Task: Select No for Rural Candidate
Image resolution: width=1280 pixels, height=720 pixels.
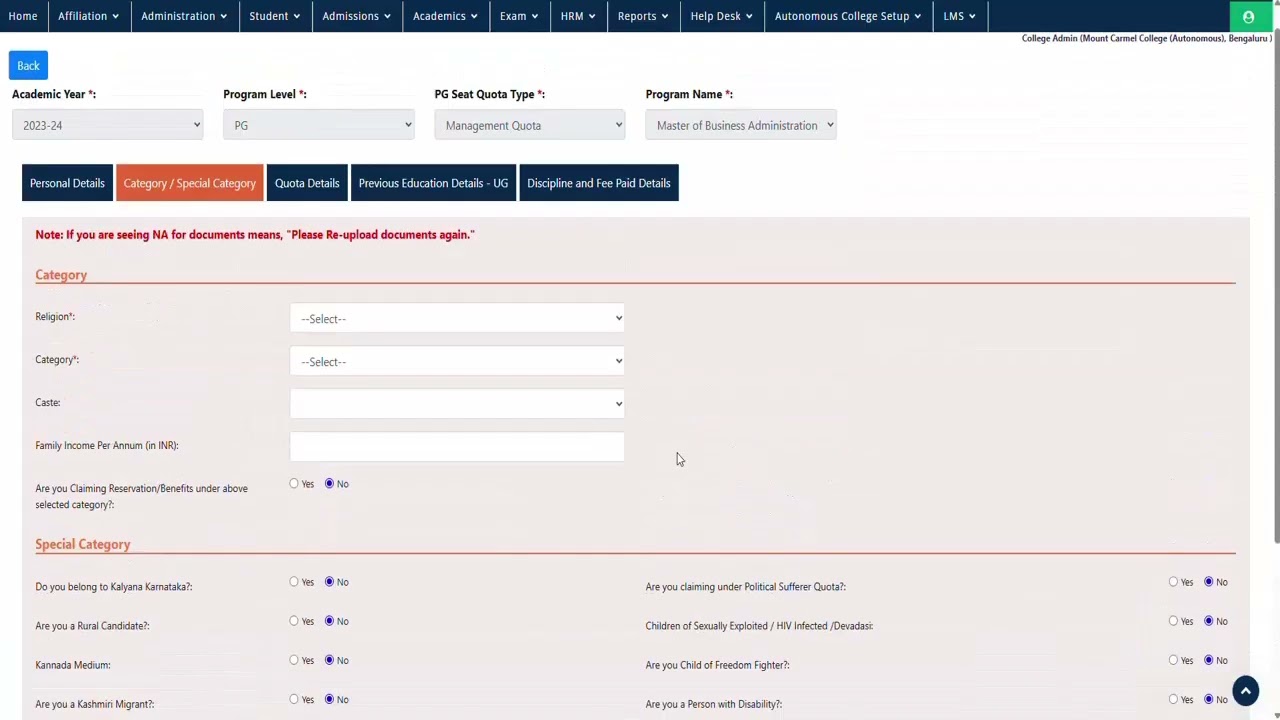Action: tap(329, 621)
